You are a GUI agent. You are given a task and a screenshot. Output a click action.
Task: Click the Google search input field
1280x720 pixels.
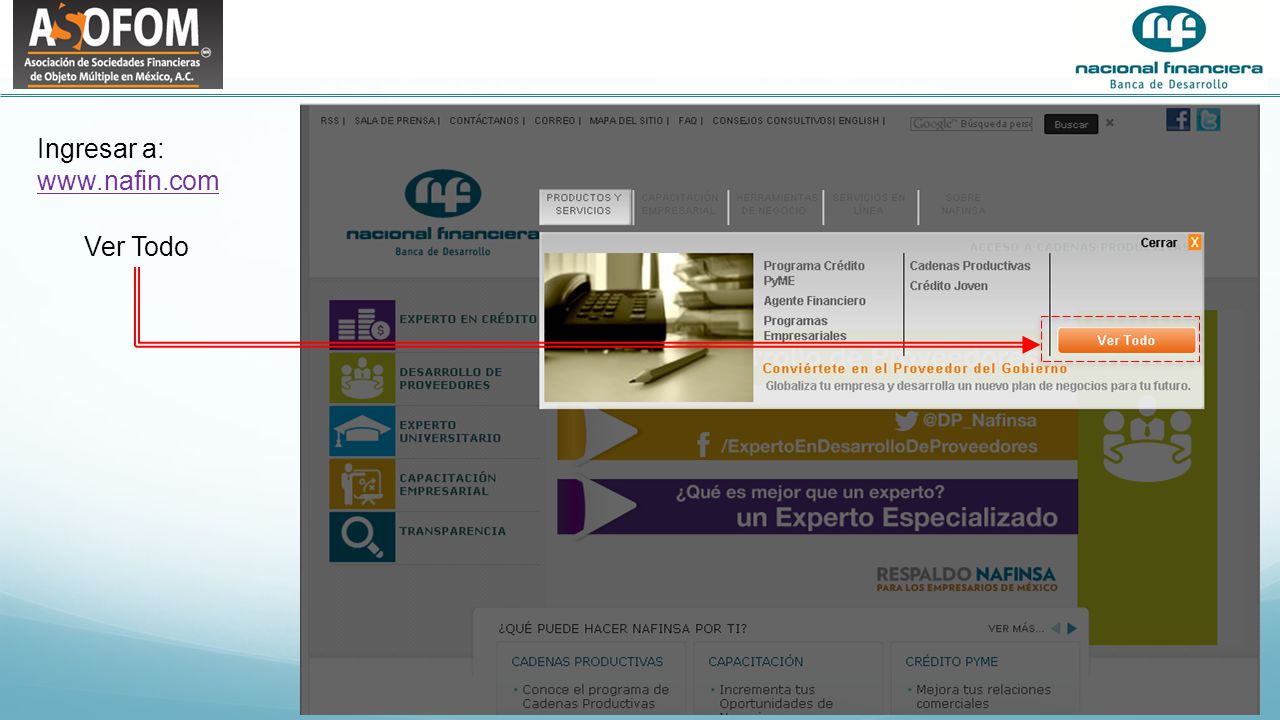click(x=971, y=124)
